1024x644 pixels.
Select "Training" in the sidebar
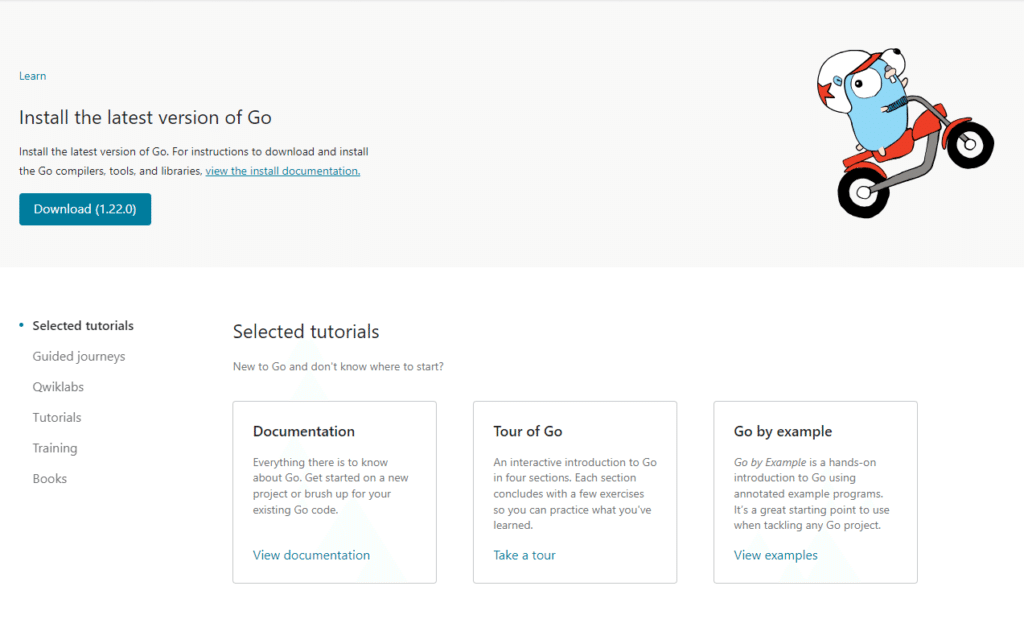(55, 448)
